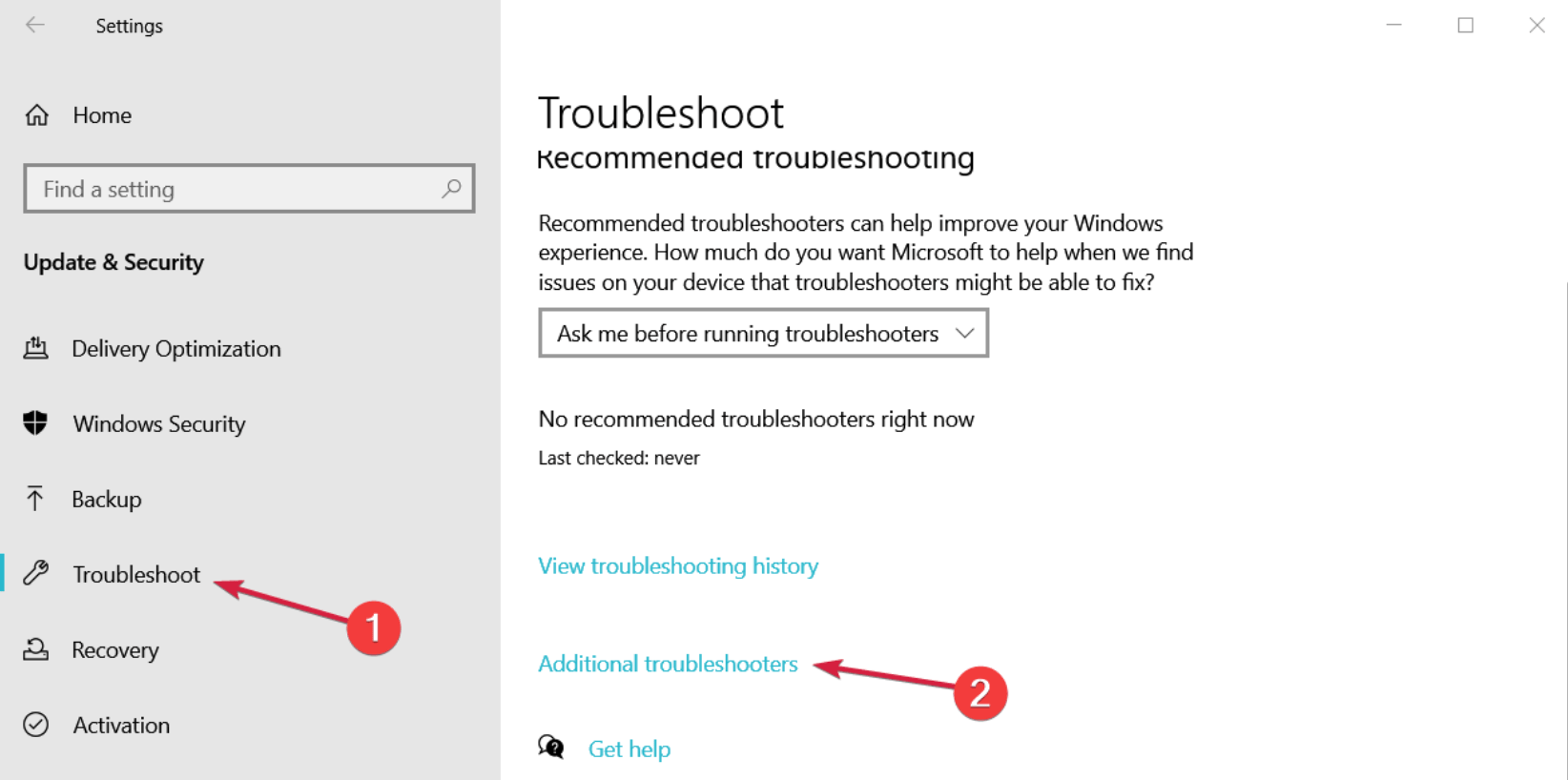The width and height of the screenshot is (1568, 780).
Task: Select the Delivery Optimization icon
Action: pyautogui.click(x=36, y=348)
